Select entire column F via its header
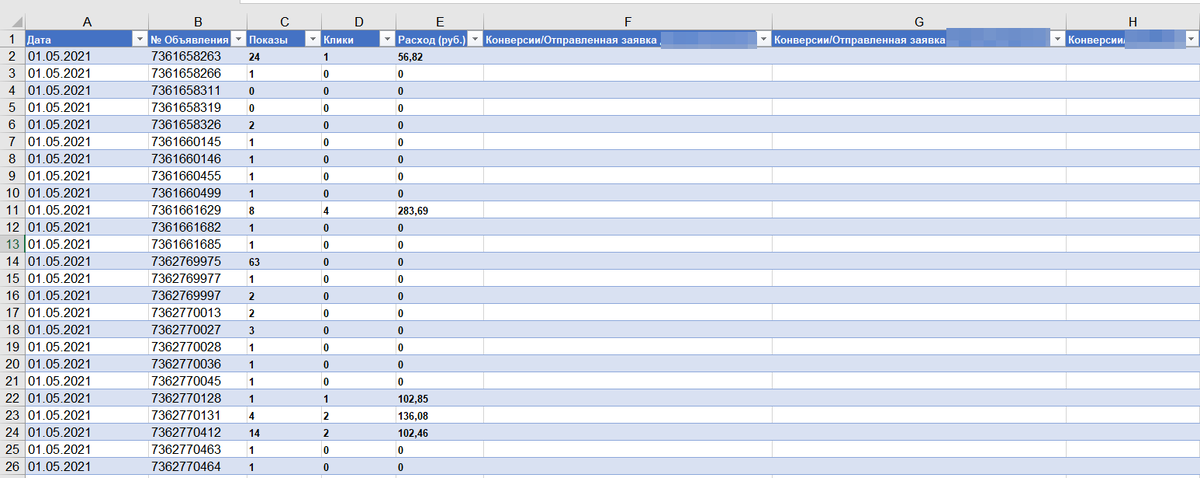1200x478 pixels. click(x=627, y=21)
